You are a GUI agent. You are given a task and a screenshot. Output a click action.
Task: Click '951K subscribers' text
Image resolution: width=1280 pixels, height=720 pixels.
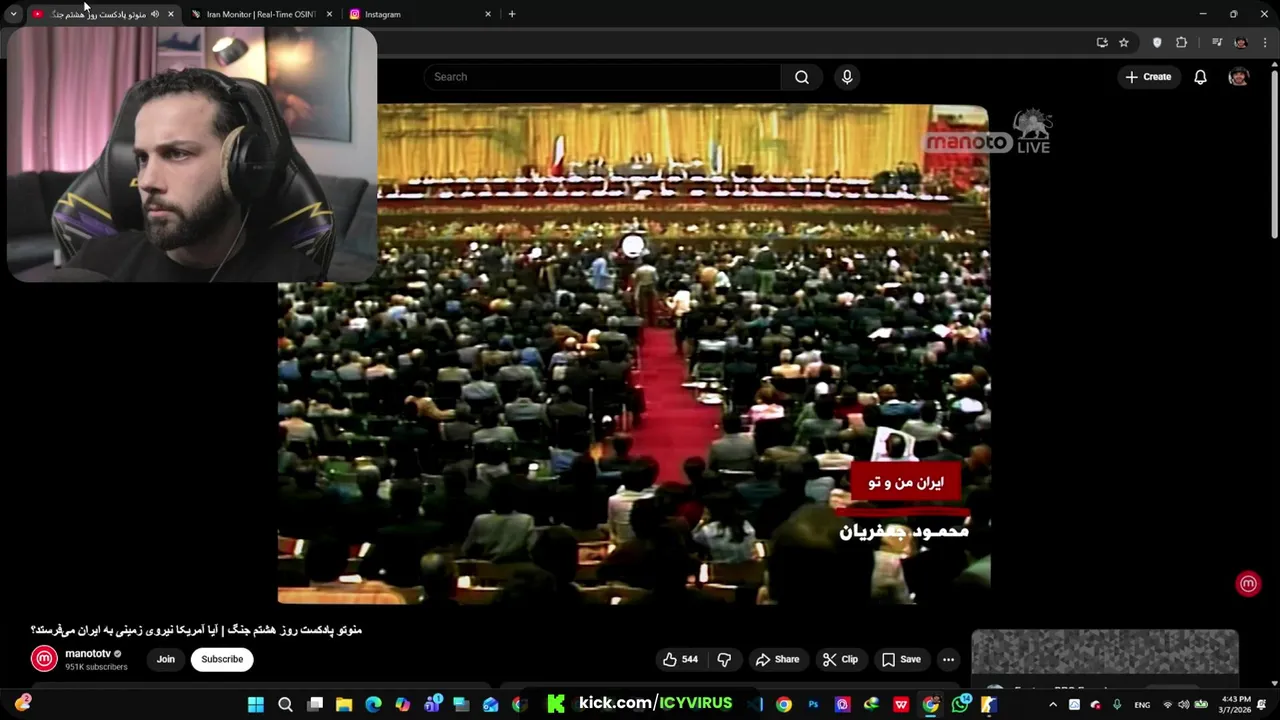[96, 667]
